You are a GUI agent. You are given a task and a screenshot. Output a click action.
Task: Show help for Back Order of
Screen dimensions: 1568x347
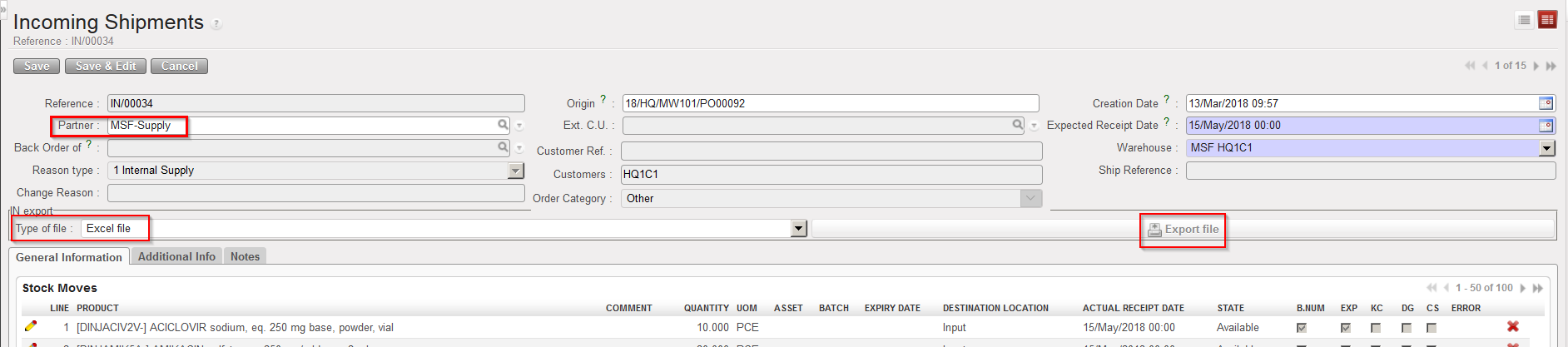point(89,143)
